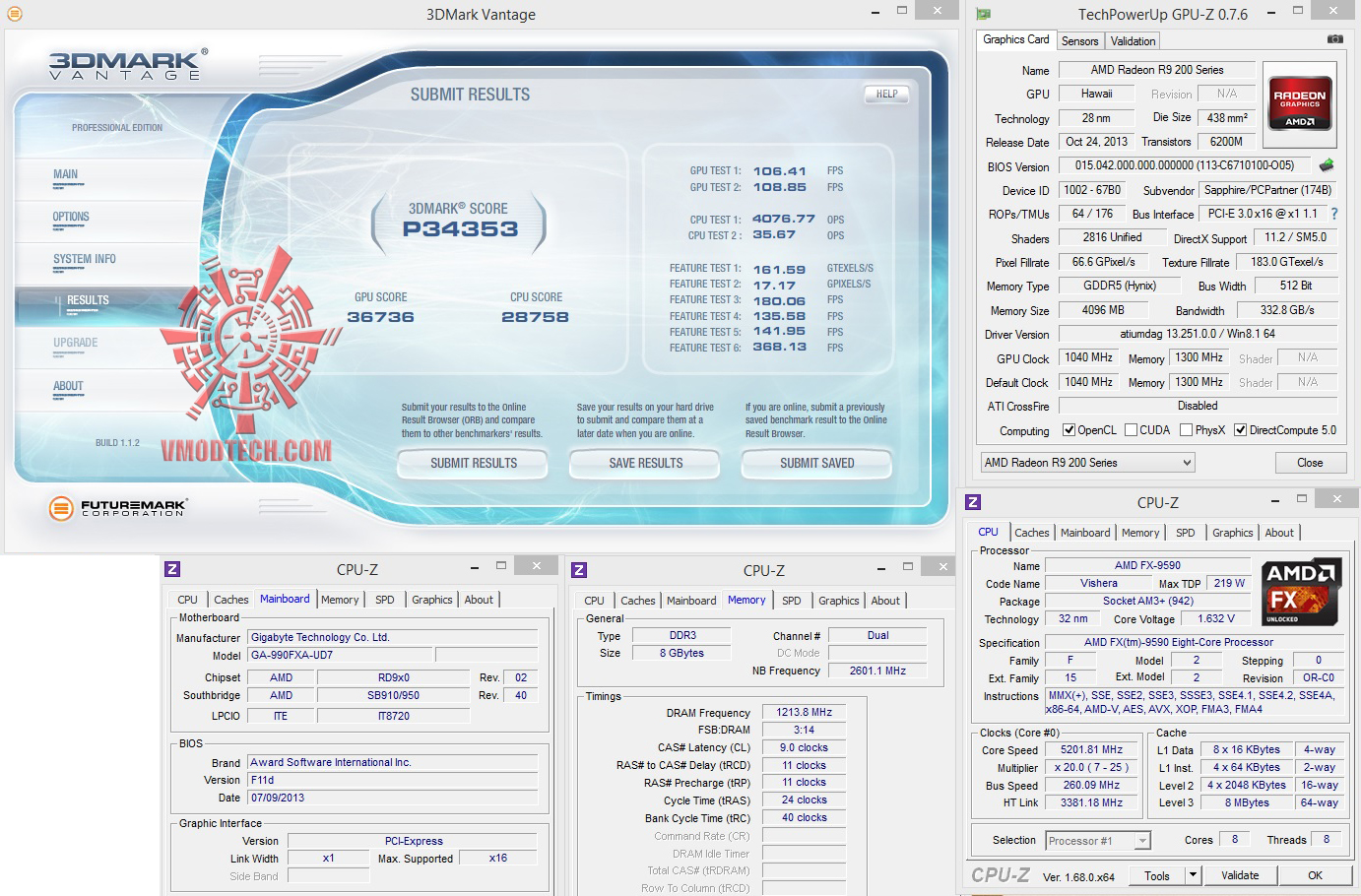
Task: Click the processor Name field AMD FX-9590
Action: click(1147, 565)
